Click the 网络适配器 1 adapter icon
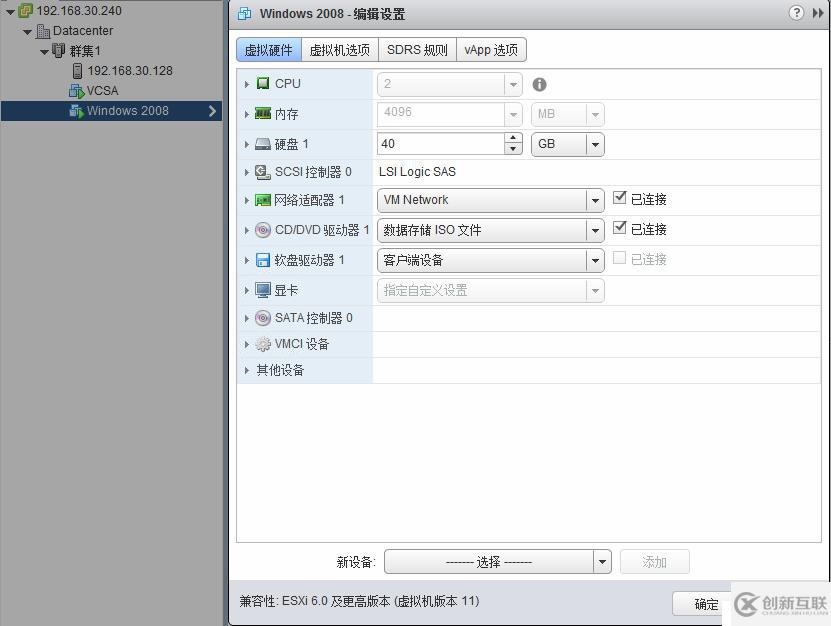831x626 pixels. (x=261, y=199)
